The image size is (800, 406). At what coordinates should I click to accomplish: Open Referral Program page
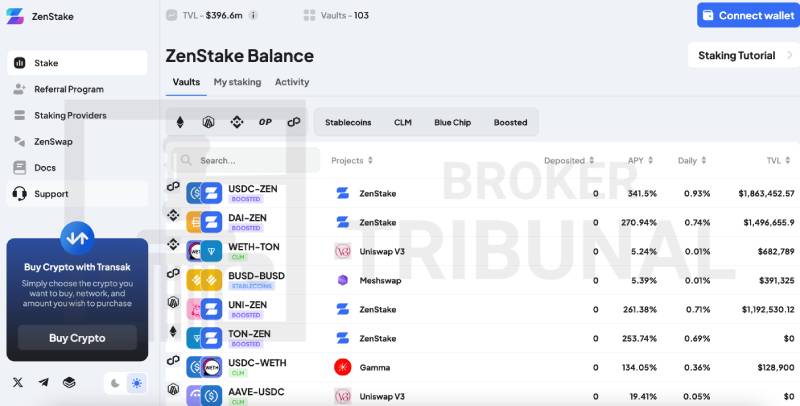point(77,89)
